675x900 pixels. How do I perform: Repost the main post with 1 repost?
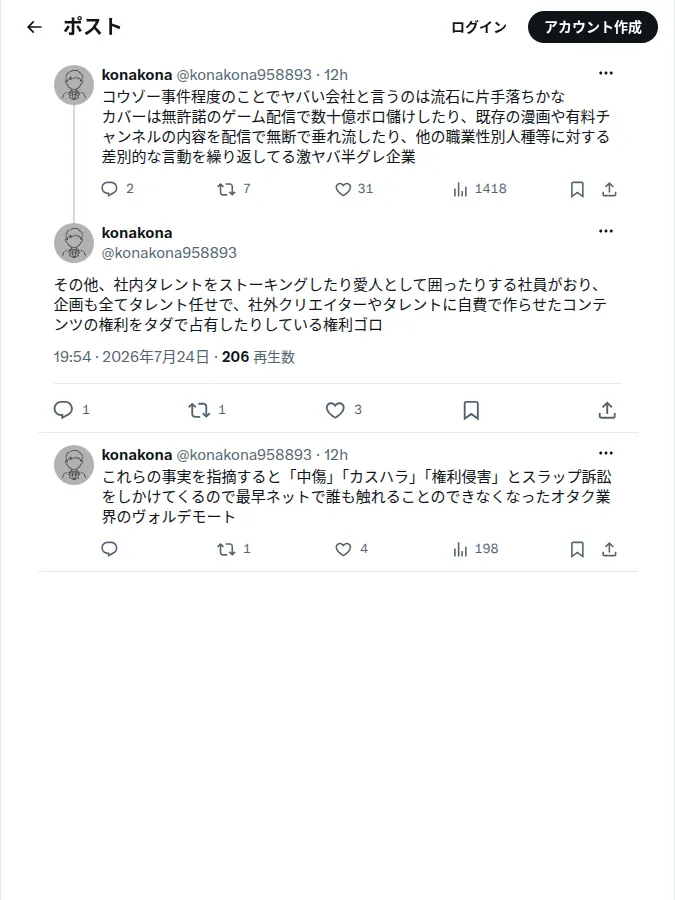207,410
